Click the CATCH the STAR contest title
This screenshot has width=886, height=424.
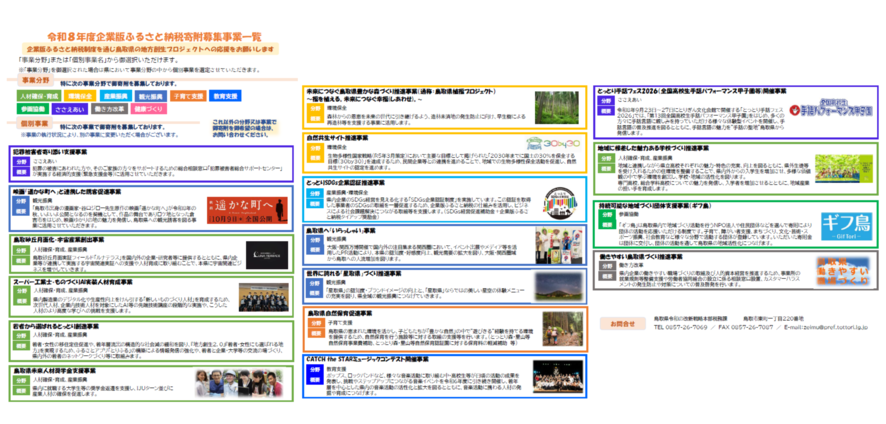pos(367,359)
